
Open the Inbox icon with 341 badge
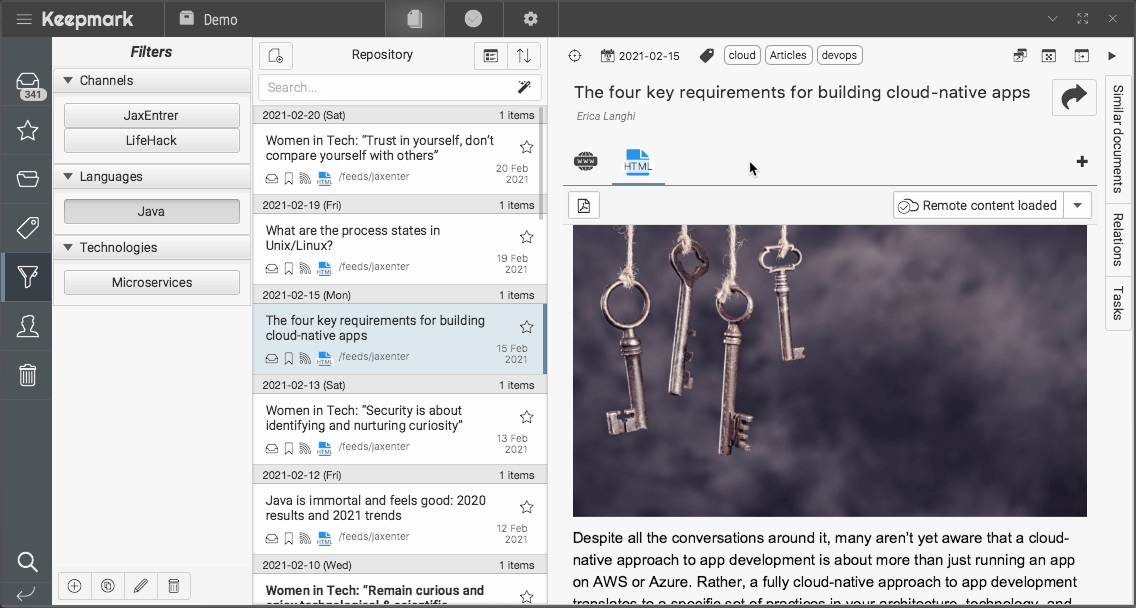pos(28,84)
